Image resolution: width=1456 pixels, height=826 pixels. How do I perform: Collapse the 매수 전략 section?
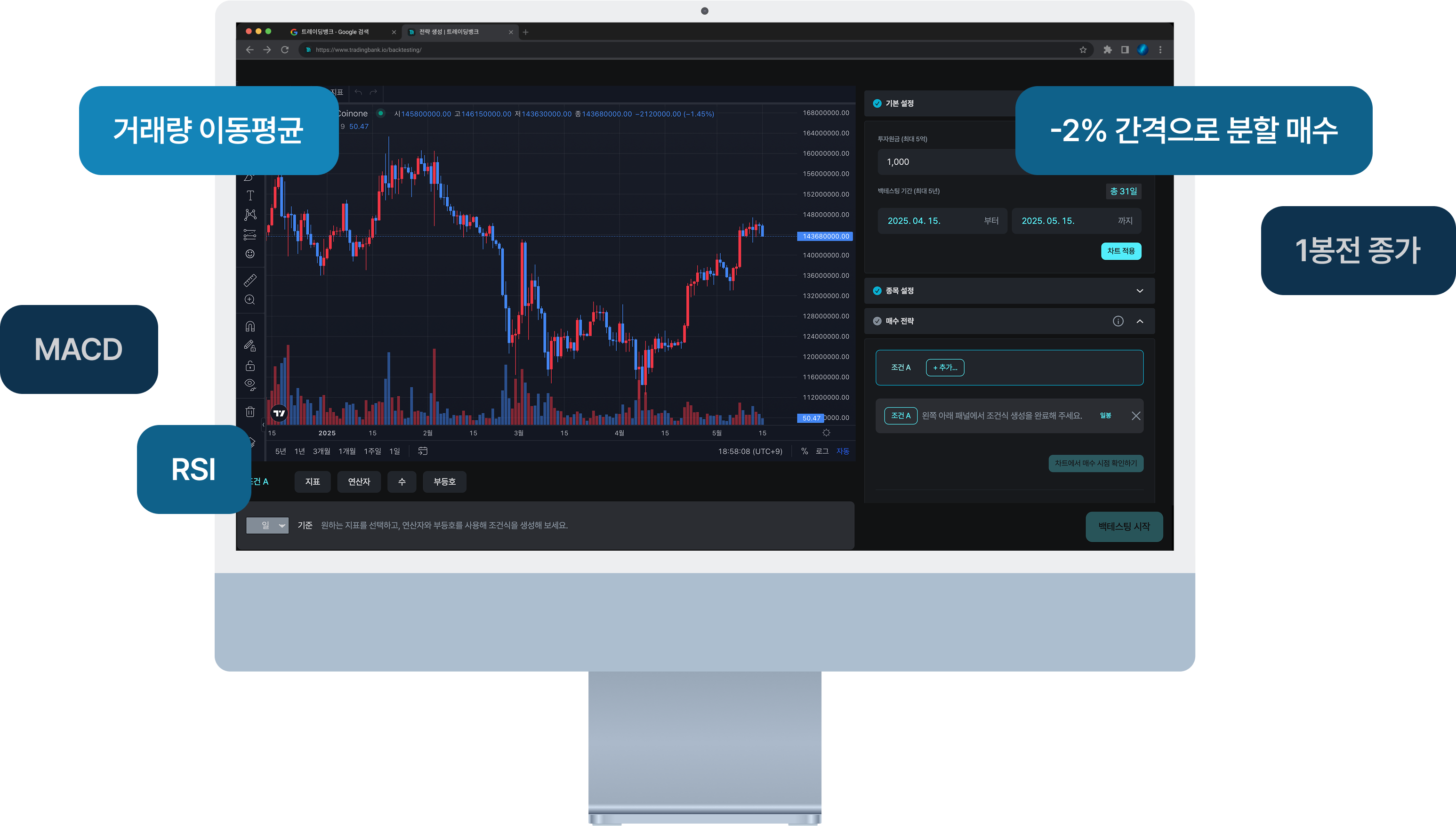point(1139,321)
